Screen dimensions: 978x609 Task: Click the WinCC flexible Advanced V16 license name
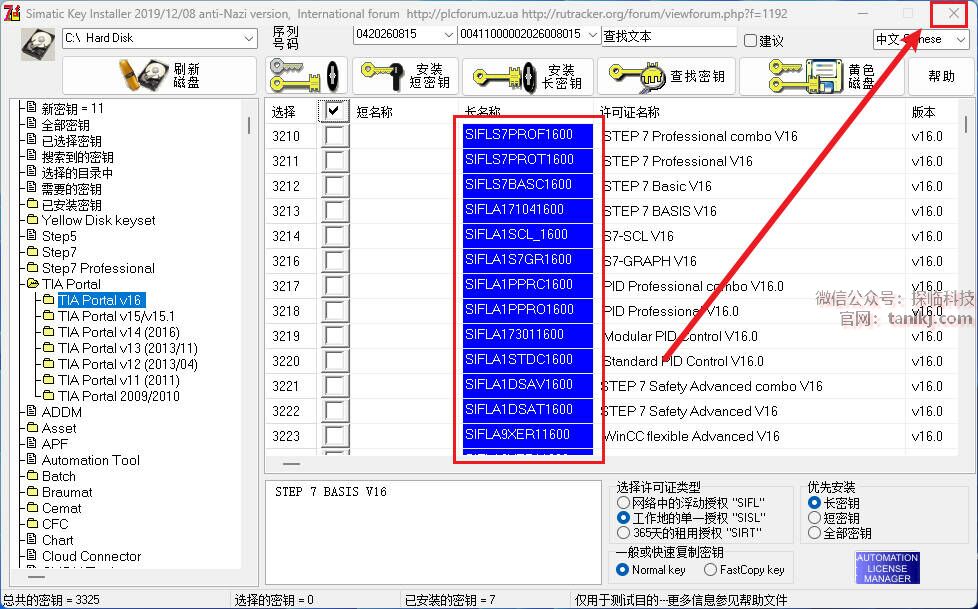[692, 436]
